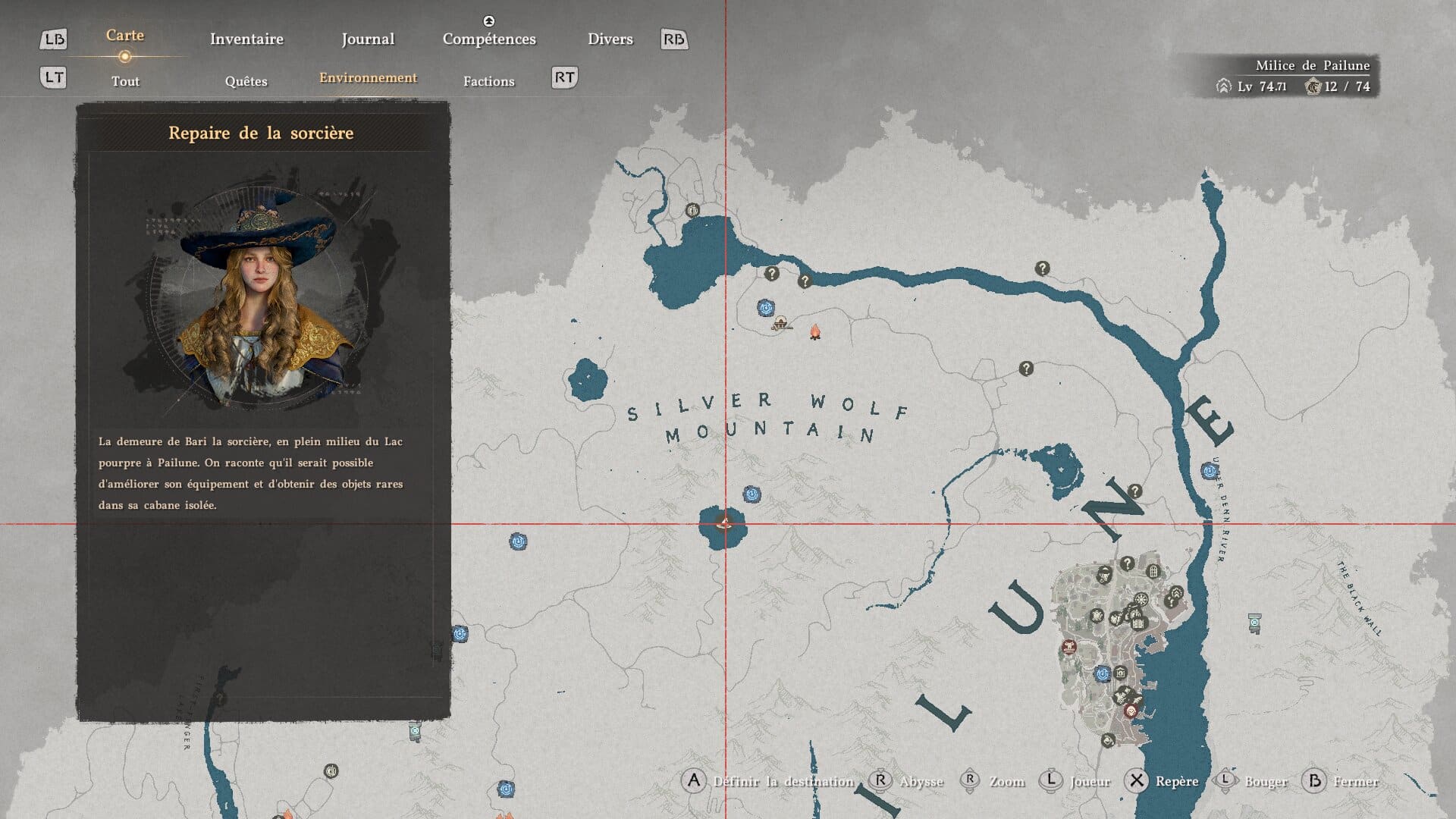1456x819 pixels.
Task: Select blue waypoint left of camp tent
Action: (x=765, y=308)
